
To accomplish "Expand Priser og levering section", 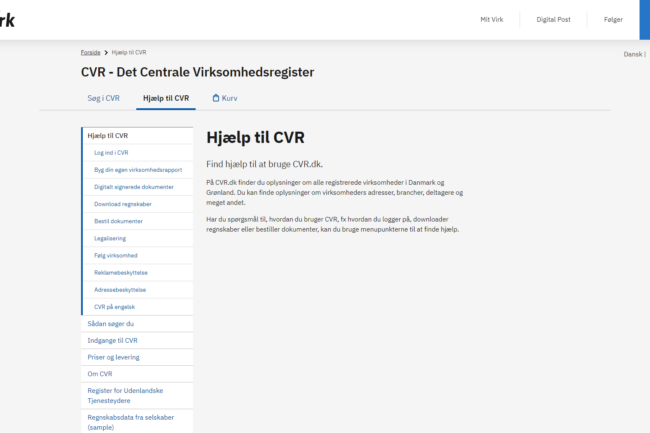I will click(x=113, y=357).
